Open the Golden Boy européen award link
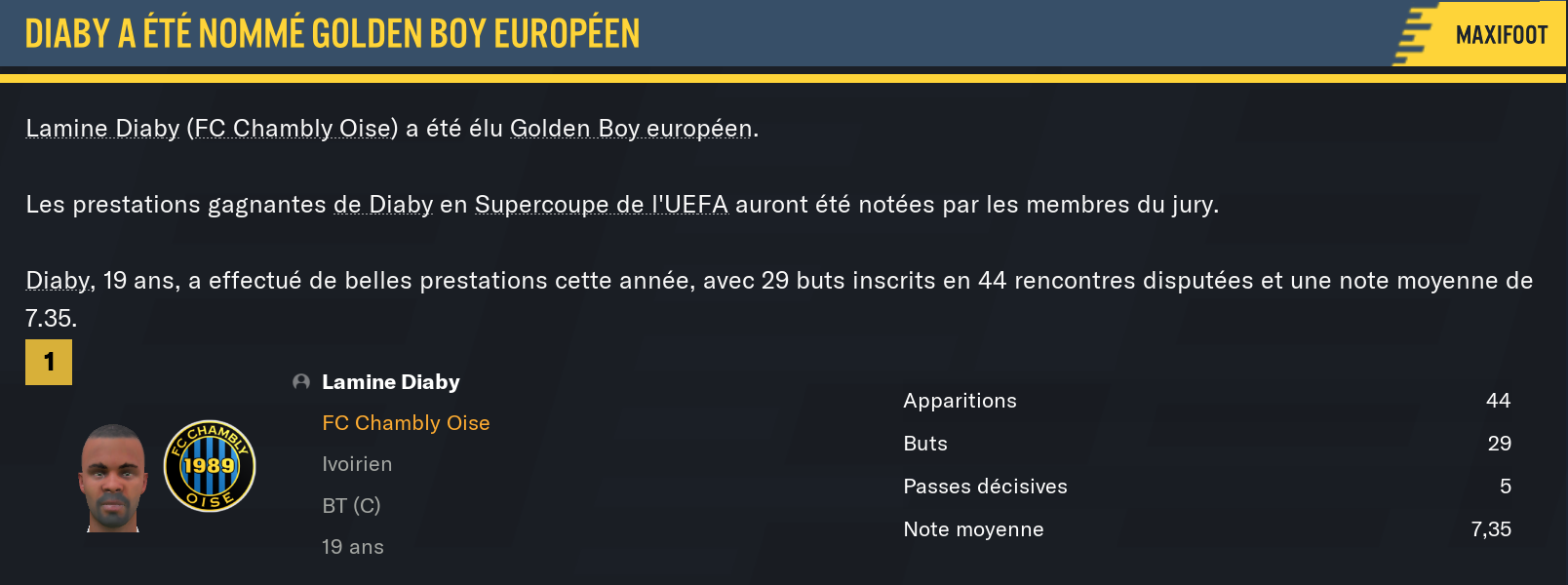Viewport: 1568px width, 585px height. point(631,129)
